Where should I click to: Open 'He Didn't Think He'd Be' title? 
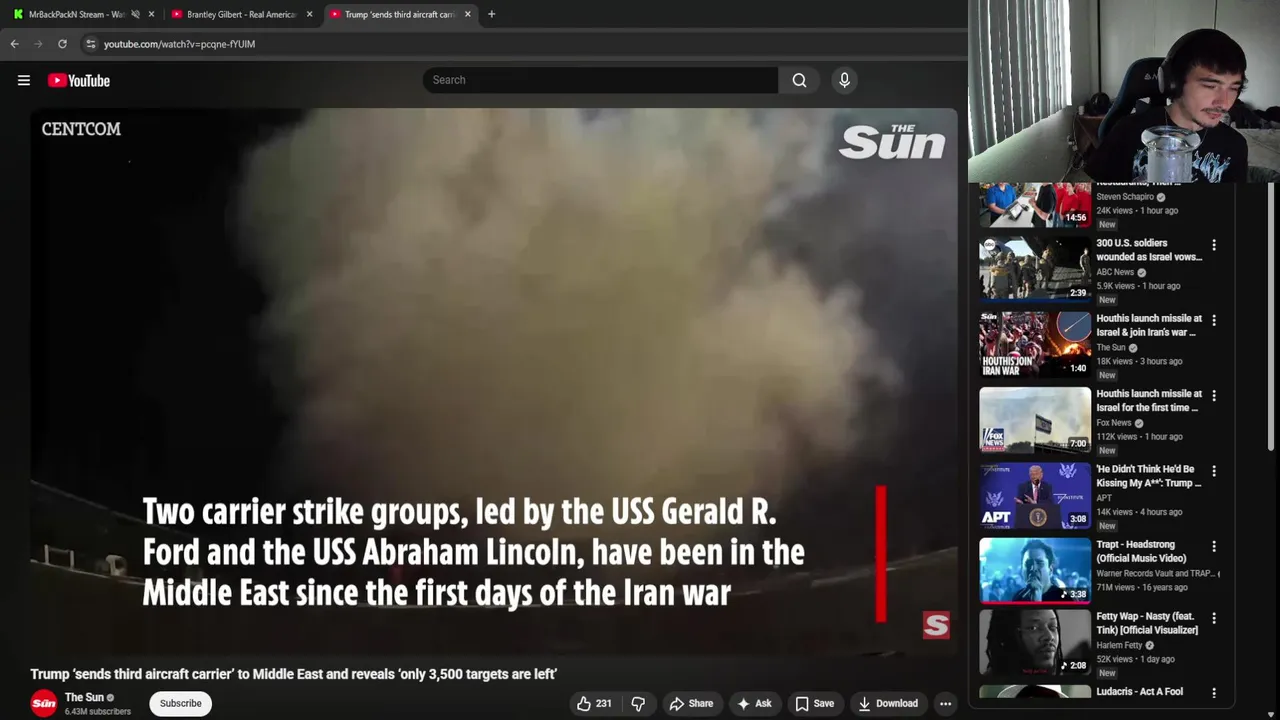point(1149,476)
